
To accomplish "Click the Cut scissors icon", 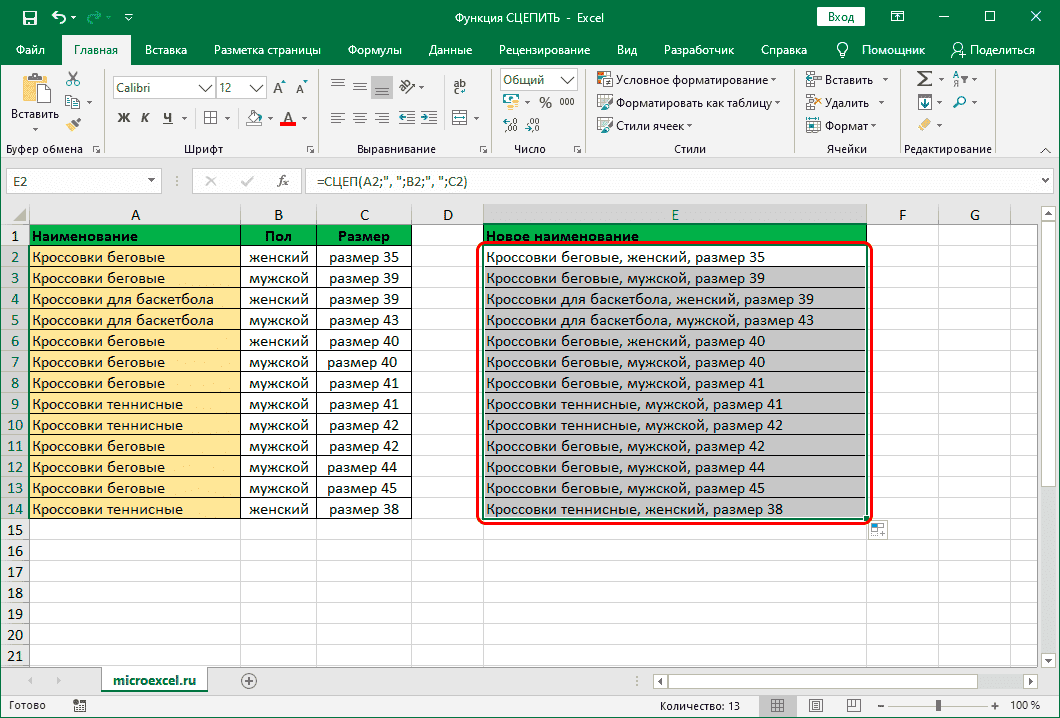I will click(73, 80).
